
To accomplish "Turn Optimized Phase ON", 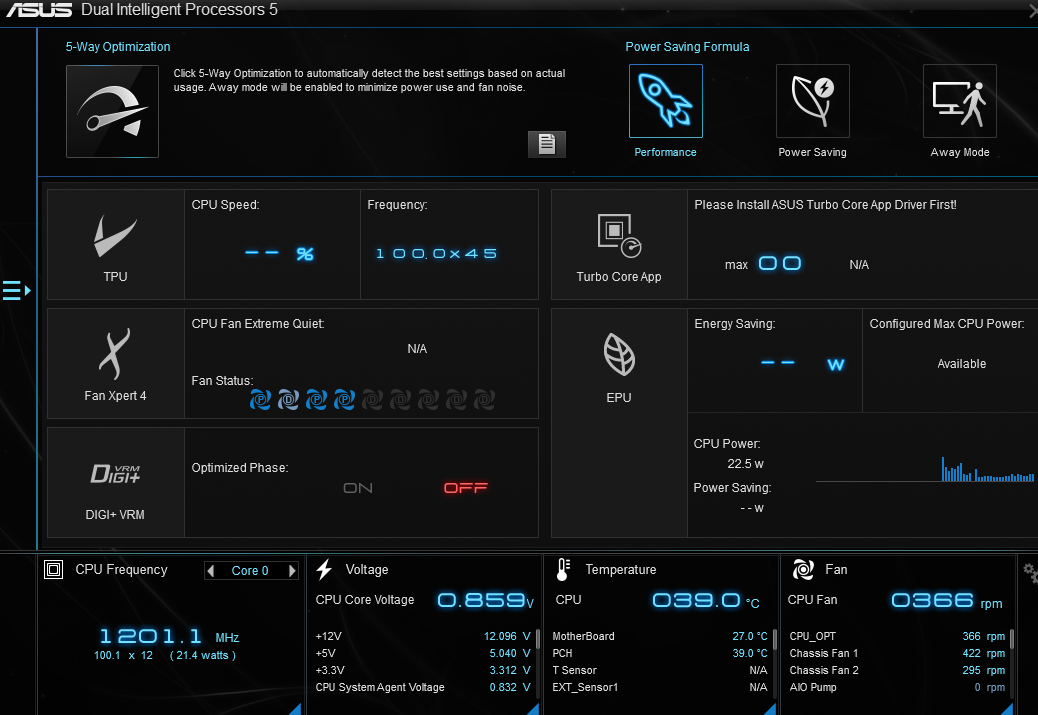I will click(358, 488).
